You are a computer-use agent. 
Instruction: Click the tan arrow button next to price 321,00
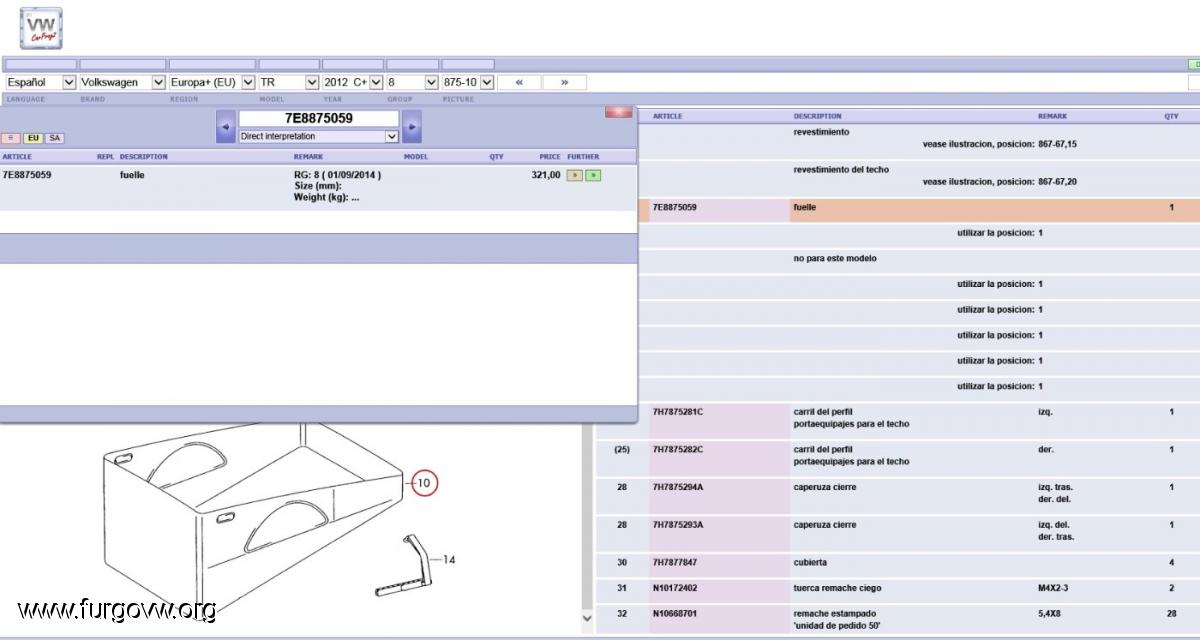tap(574, 175)
